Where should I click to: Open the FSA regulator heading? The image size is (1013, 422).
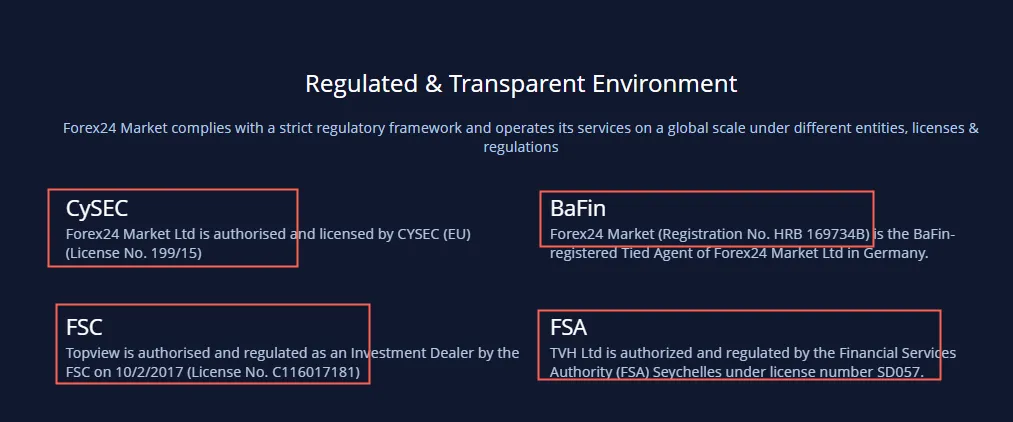[569, 327]
